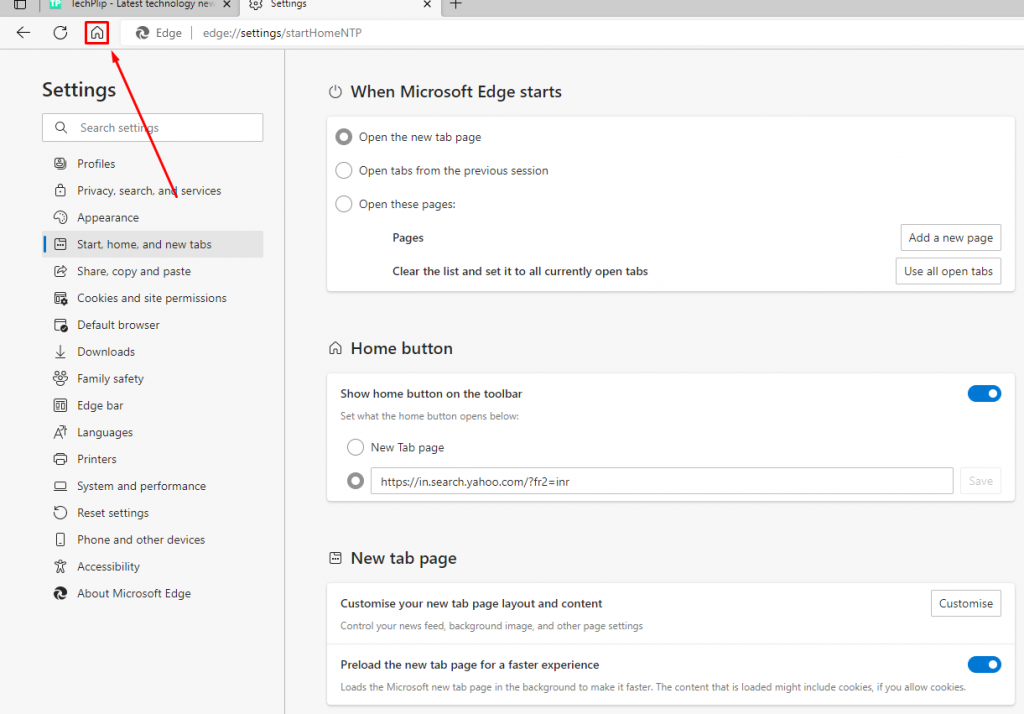Screen dimensions: 1024x714
Task: Open System and performance settings
Action: (x=153, y=486)
